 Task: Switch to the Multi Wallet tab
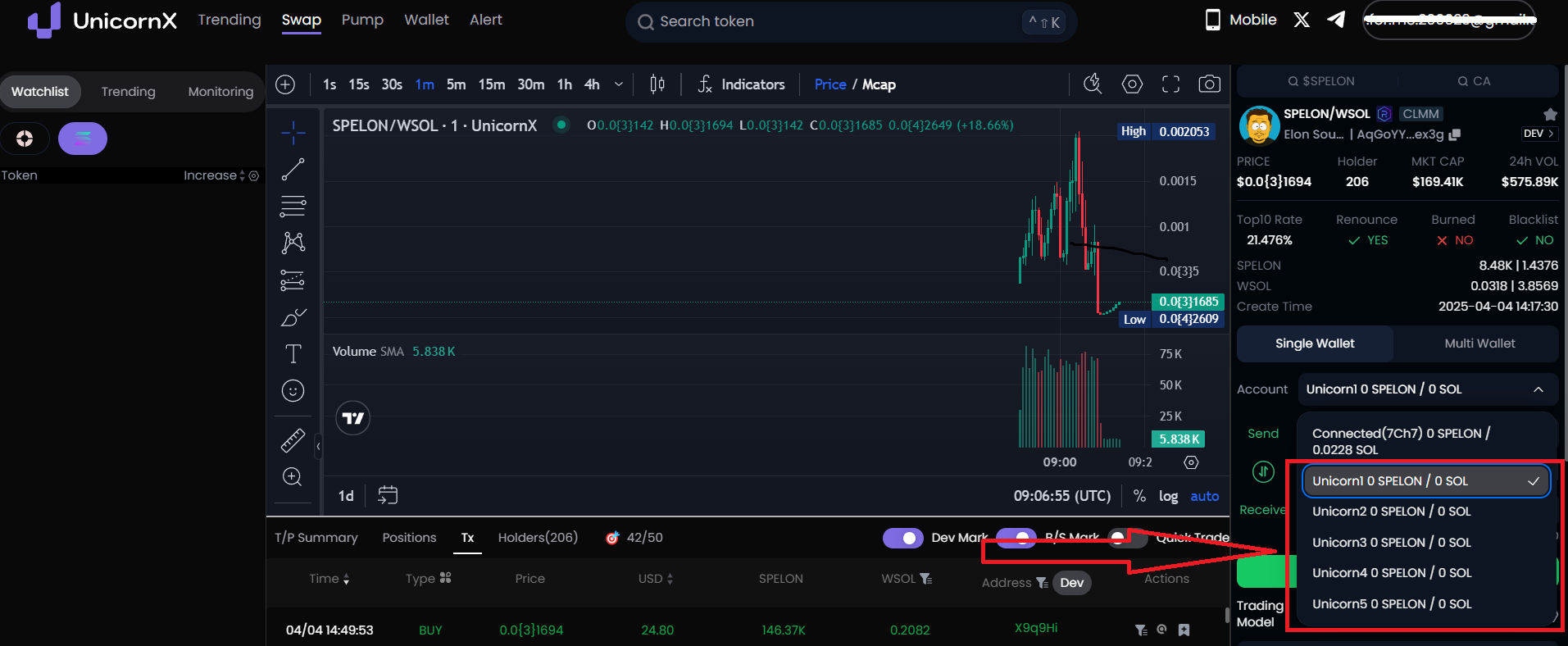[1479, 343]
